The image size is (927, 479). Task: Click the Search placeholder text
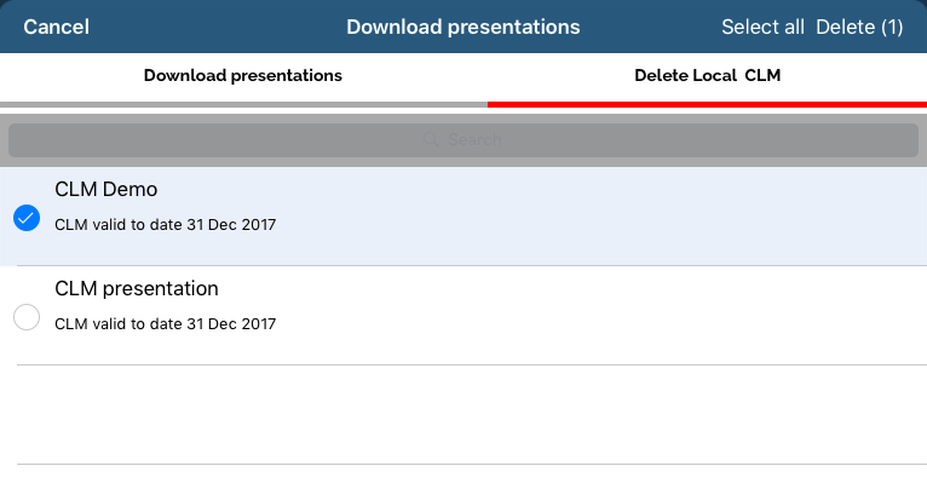(x=475, y=140)
